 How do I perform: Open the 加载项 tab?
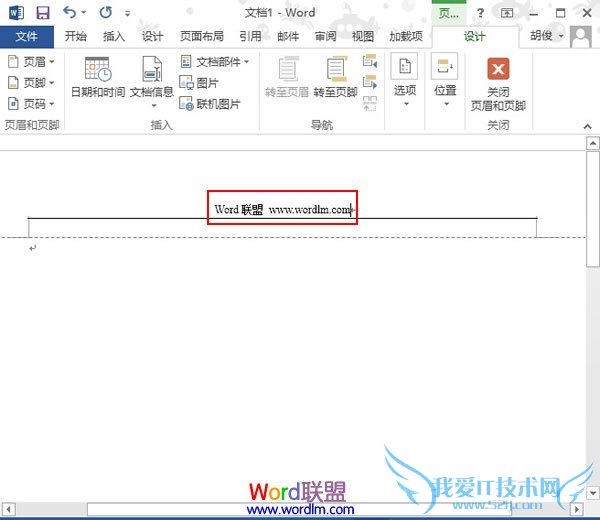point(406,37)
